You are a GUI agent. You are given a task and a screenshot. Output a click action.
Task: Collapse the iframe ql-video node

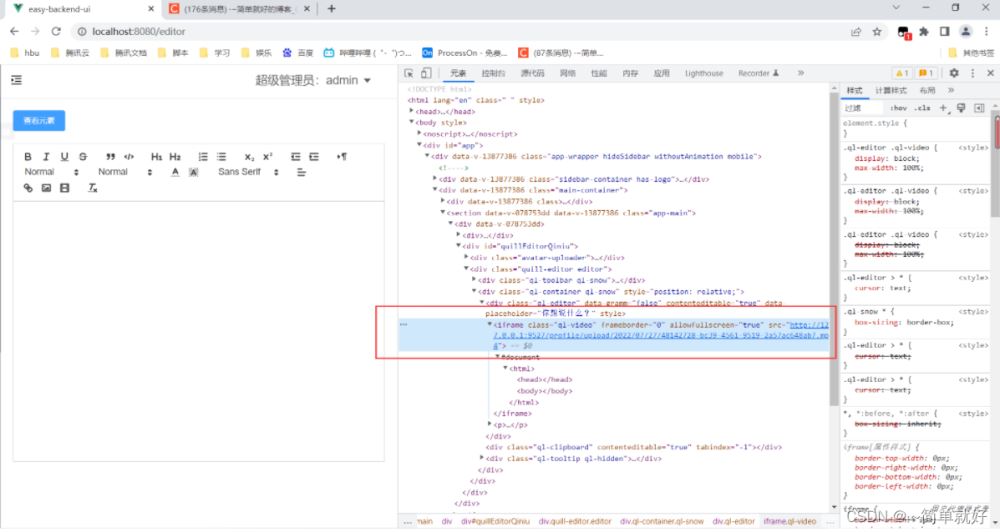pyautogui.click(x=490, y=325)
